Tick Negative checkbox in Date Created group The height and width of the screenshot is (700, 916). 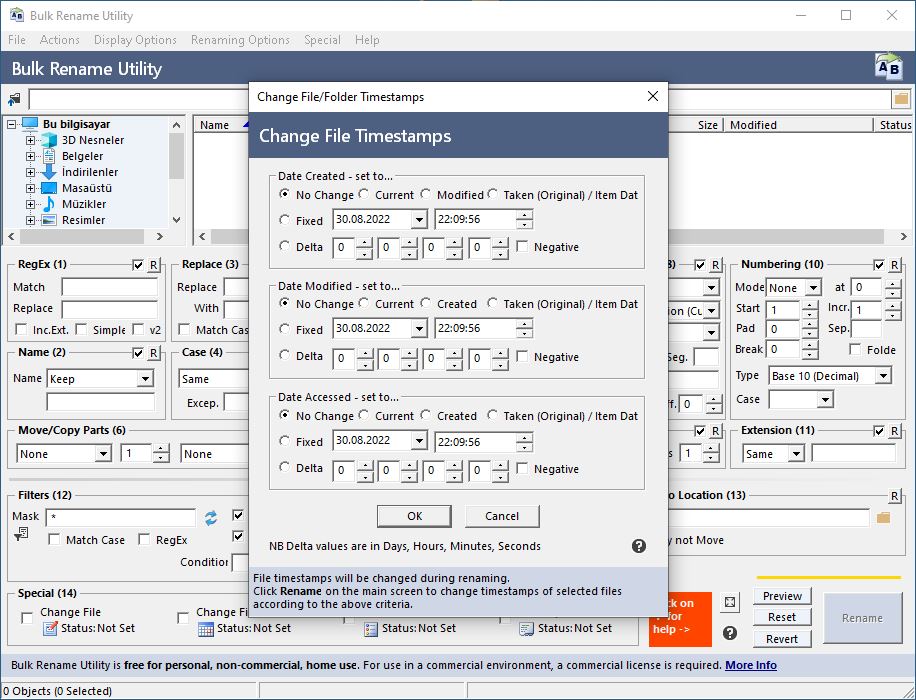[522, 247]
